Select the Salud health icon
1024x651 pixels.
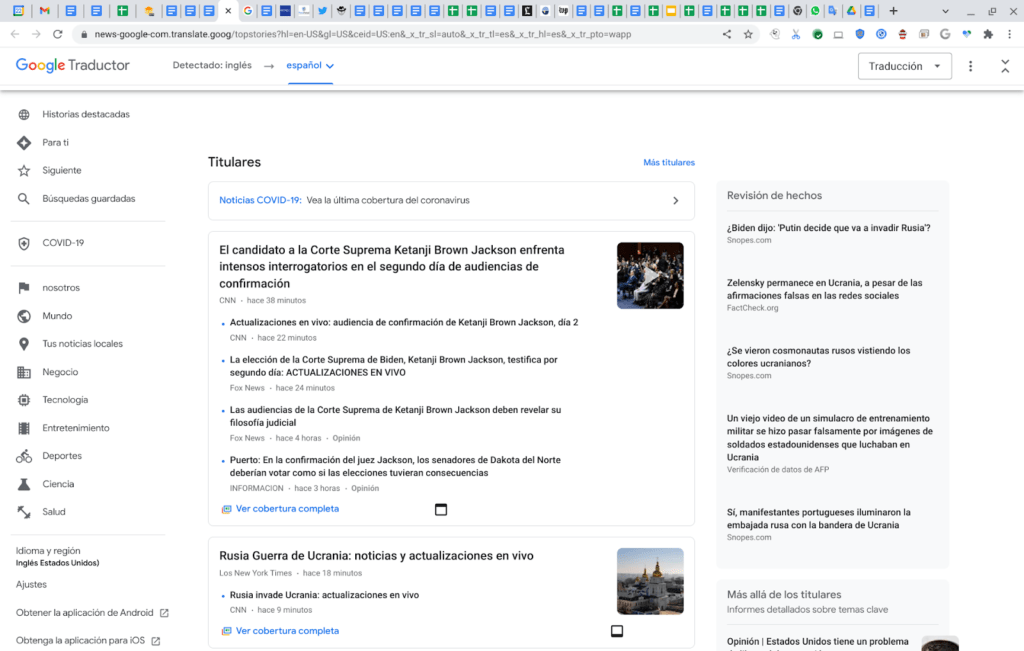click(x=24, y=512)
